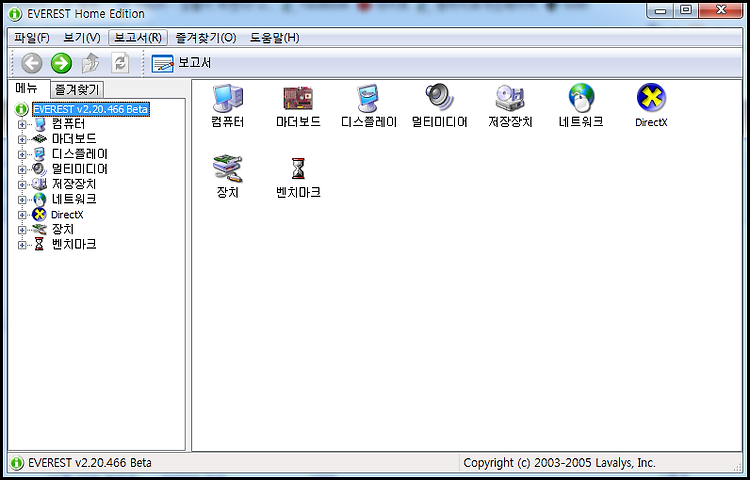750x480 pixels.
Task: Click the status bar version text
Action: [x=90, y=463]
